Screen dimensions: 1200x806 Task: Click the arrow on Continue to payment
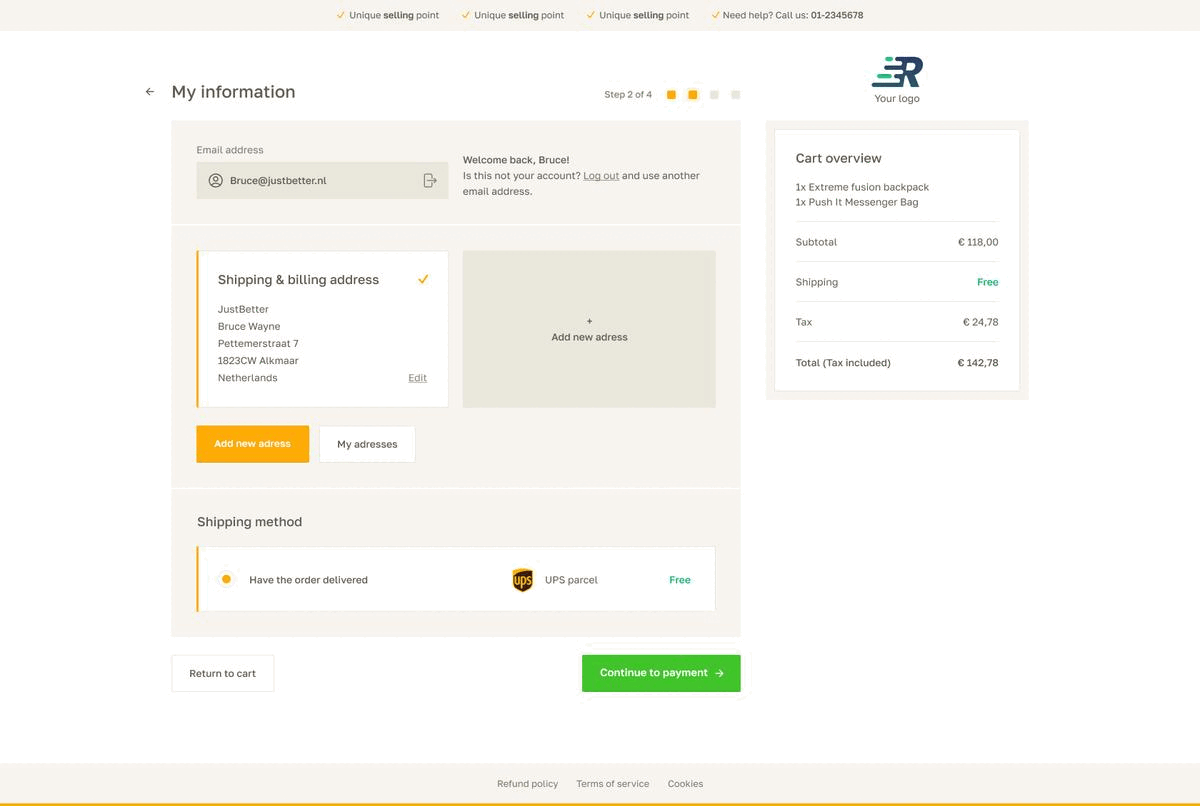pos(719,674)
